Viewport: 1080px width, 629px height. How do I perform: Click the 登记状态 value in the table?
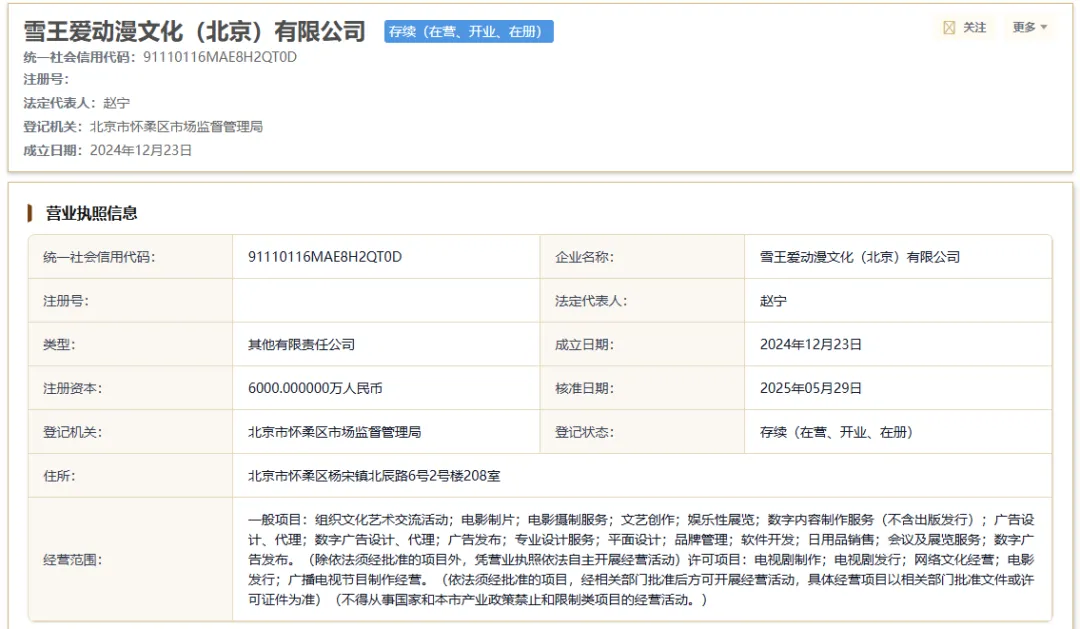pos(836,432)
